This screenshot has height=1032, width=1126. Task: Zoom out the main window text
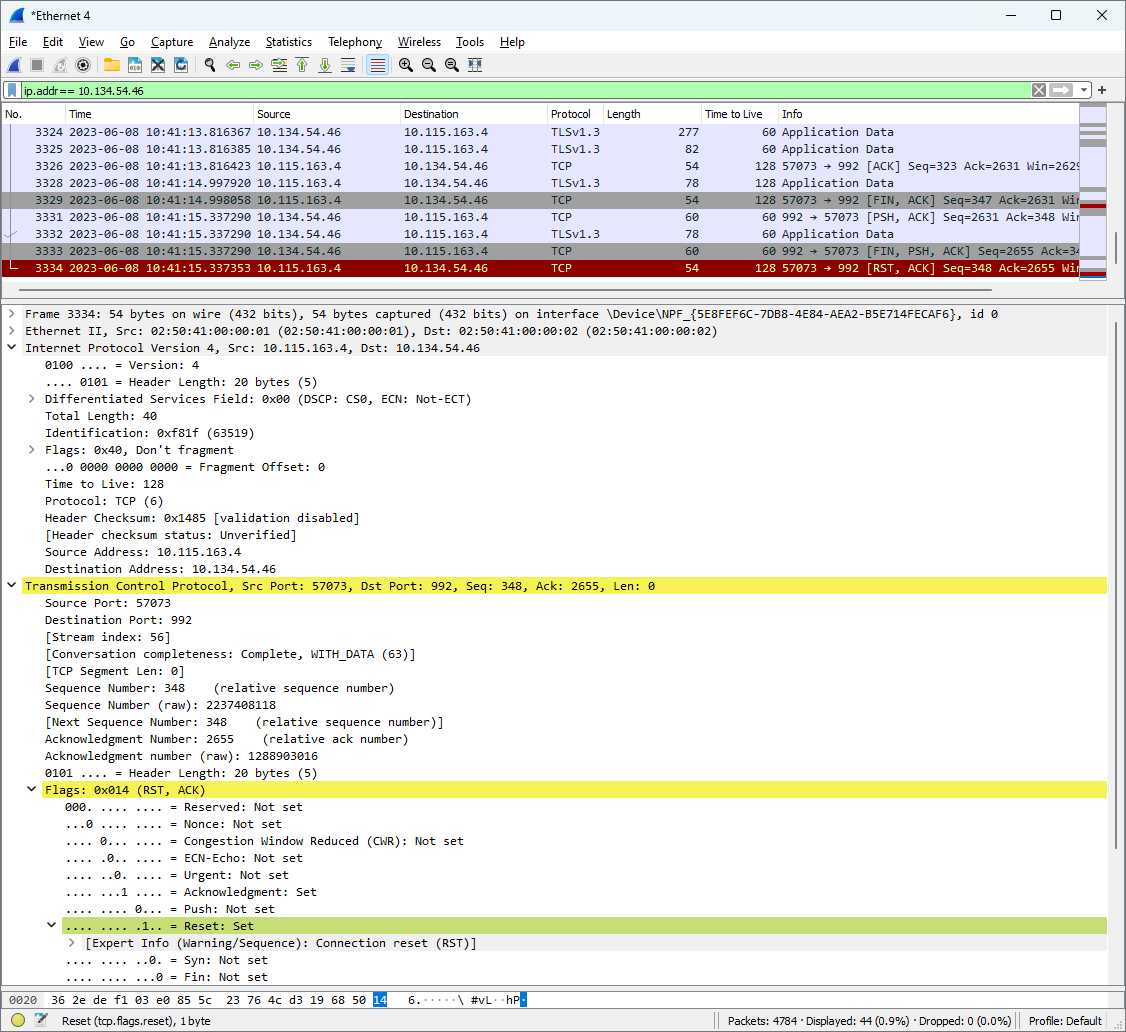(429, 65)
